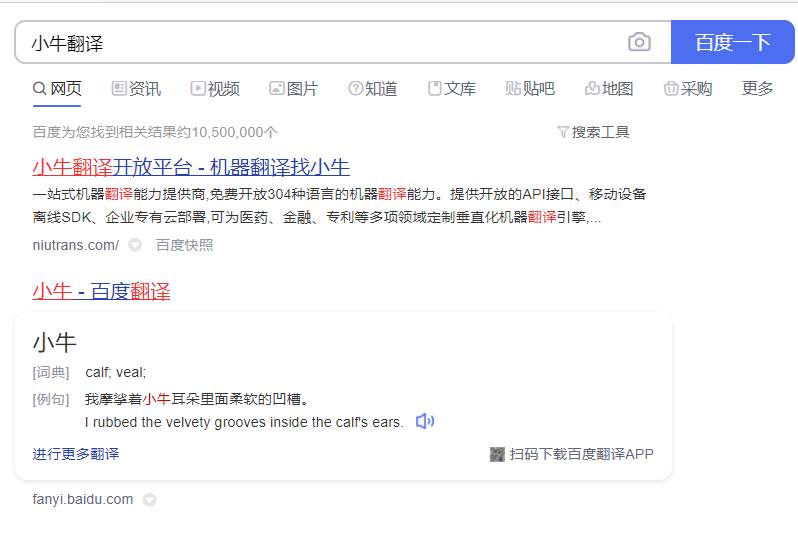Viewport: 798px width, 533px height.
Task: Click the QR code icon for the app
Action: click(x=497, y=454)
